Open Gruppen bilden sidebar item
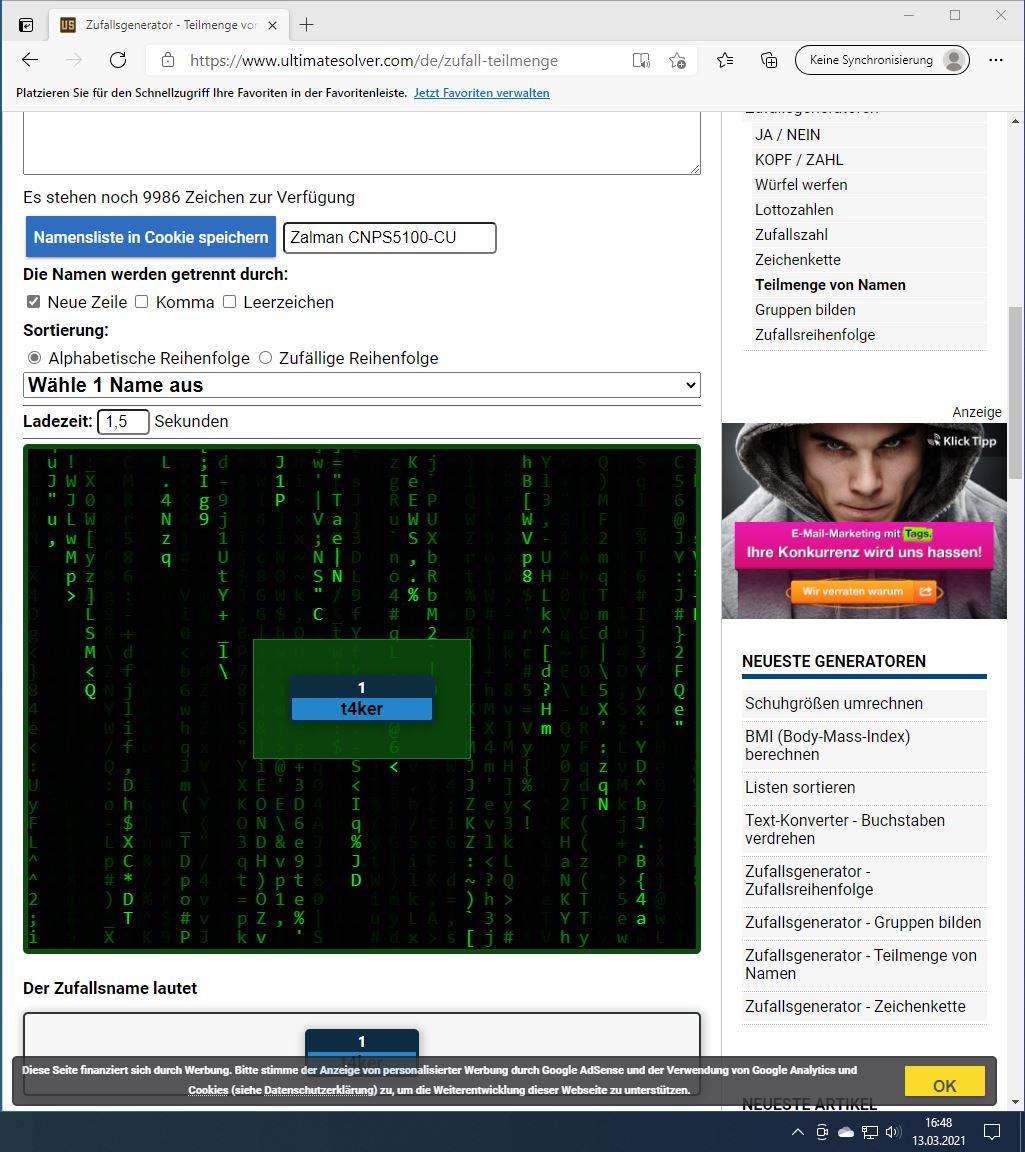Screen dimensions: 1025x1152 coord(805,310)
